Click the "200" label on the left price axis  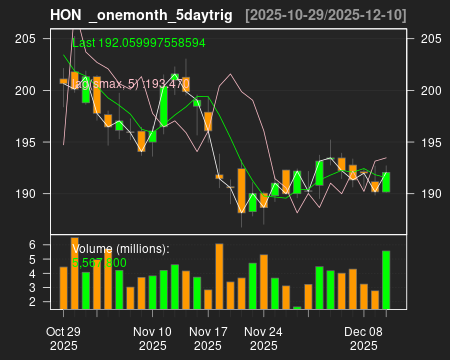(25, 90)
